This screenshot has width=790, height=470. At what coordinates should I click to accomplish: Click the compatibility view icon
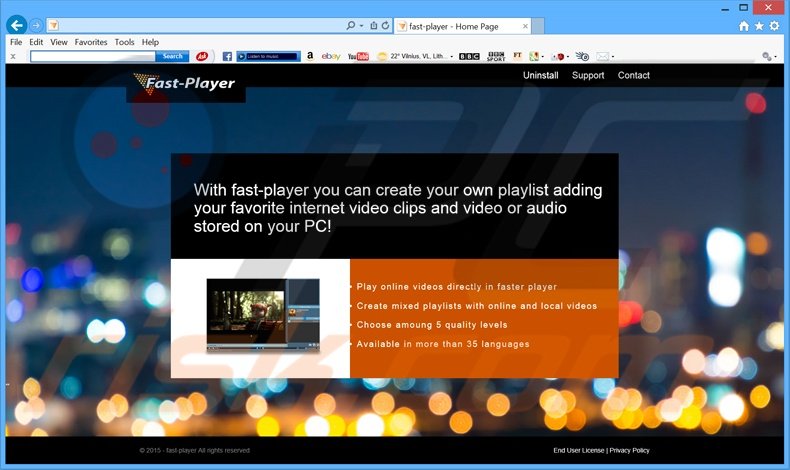(374, 25)
